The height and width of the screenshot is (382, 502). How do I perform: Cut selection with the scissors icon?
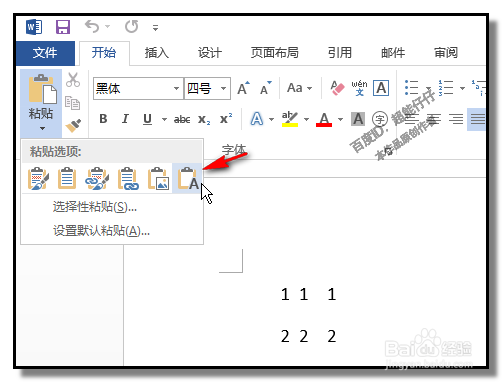point(73,80)
